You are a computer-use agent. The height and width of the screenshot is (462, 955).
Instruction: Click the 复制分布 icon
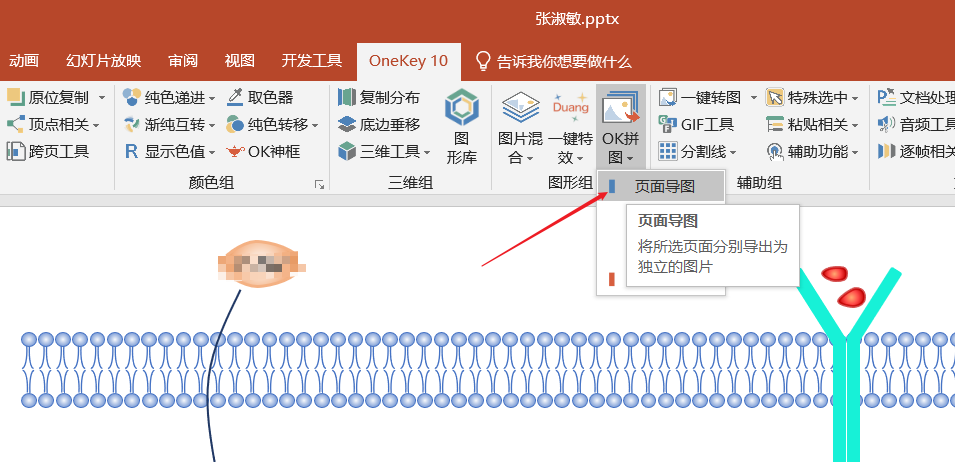tap(347, 97)
